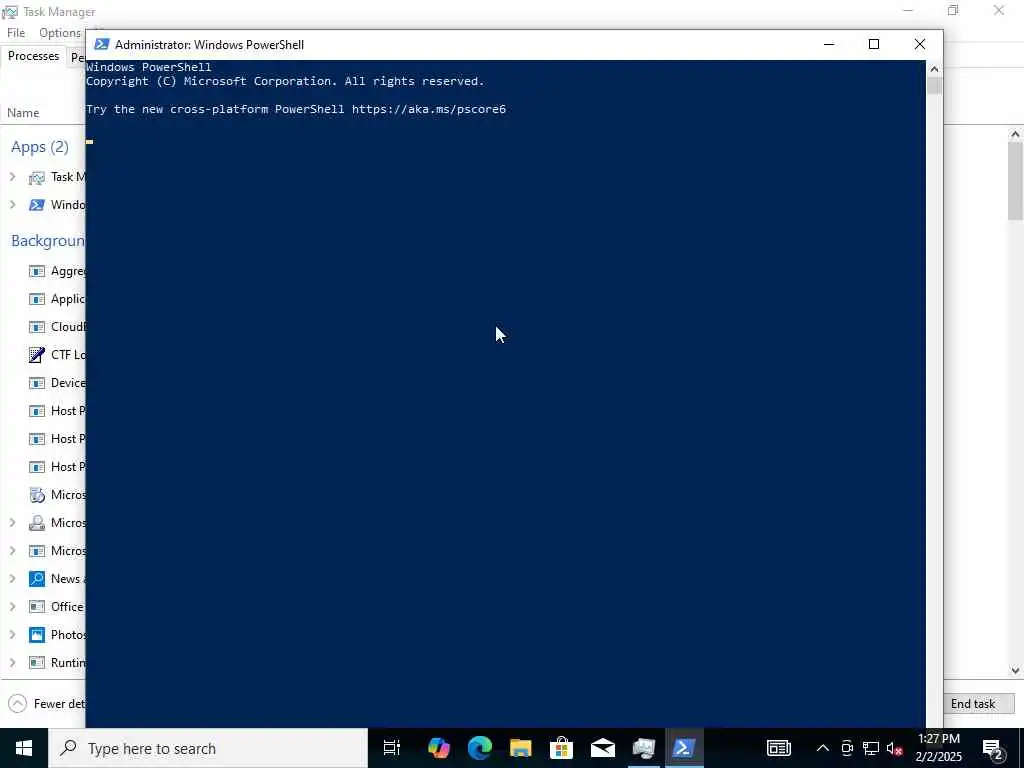This screenshot has height=768, width=1024.
Task: Minimize the PowerShell window
Action: (x=829, y=44)
